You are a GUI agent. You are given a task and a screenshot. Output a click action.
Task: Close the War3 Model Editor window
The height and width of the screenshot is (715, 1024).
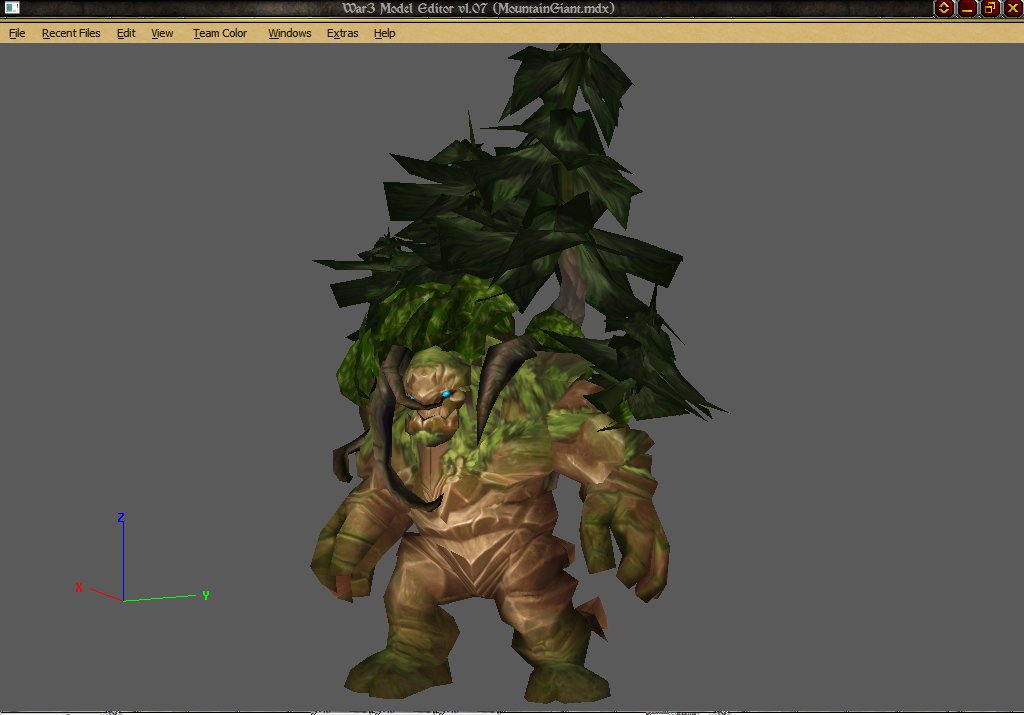point(1013,8)
